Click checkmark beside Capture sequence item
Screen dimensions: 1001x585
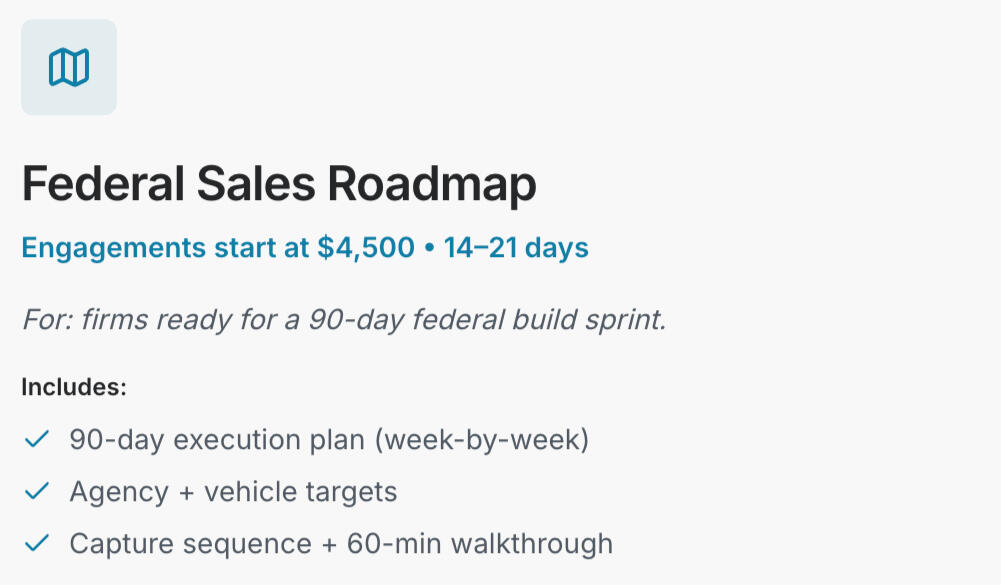coord(37,543)
